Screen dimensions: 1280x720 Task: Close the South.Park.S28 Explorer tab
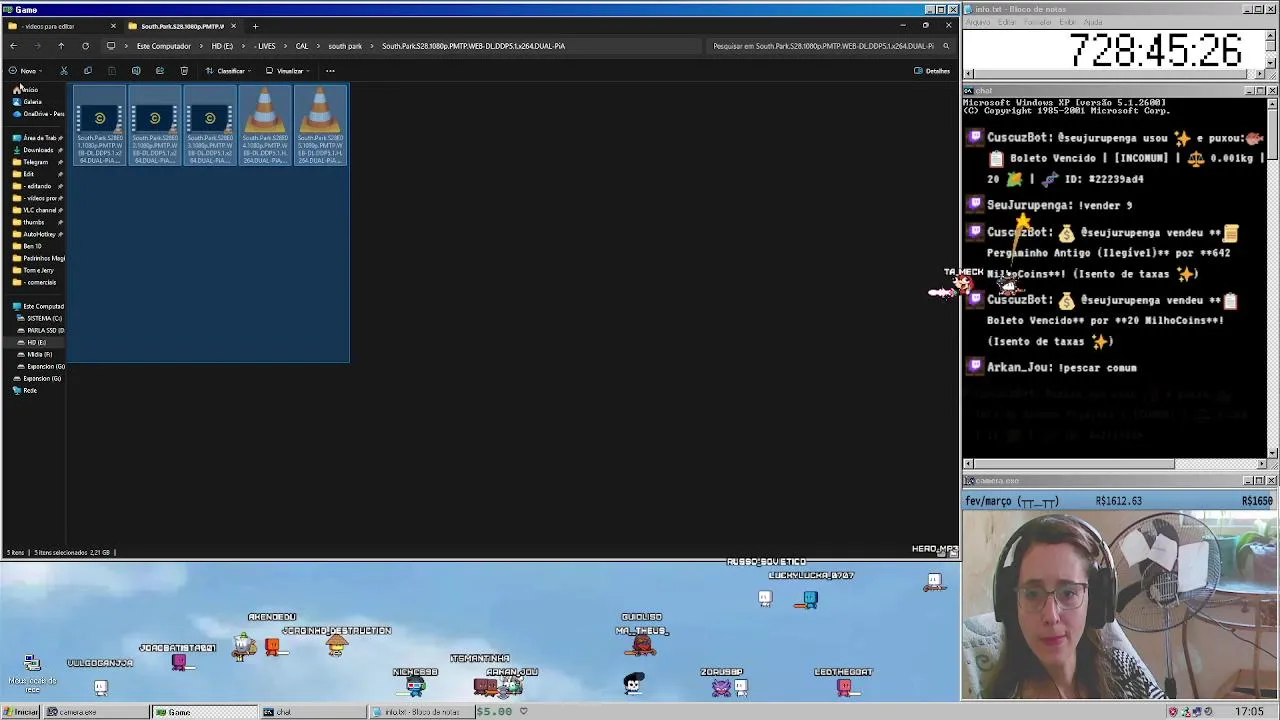pos(233,26)
